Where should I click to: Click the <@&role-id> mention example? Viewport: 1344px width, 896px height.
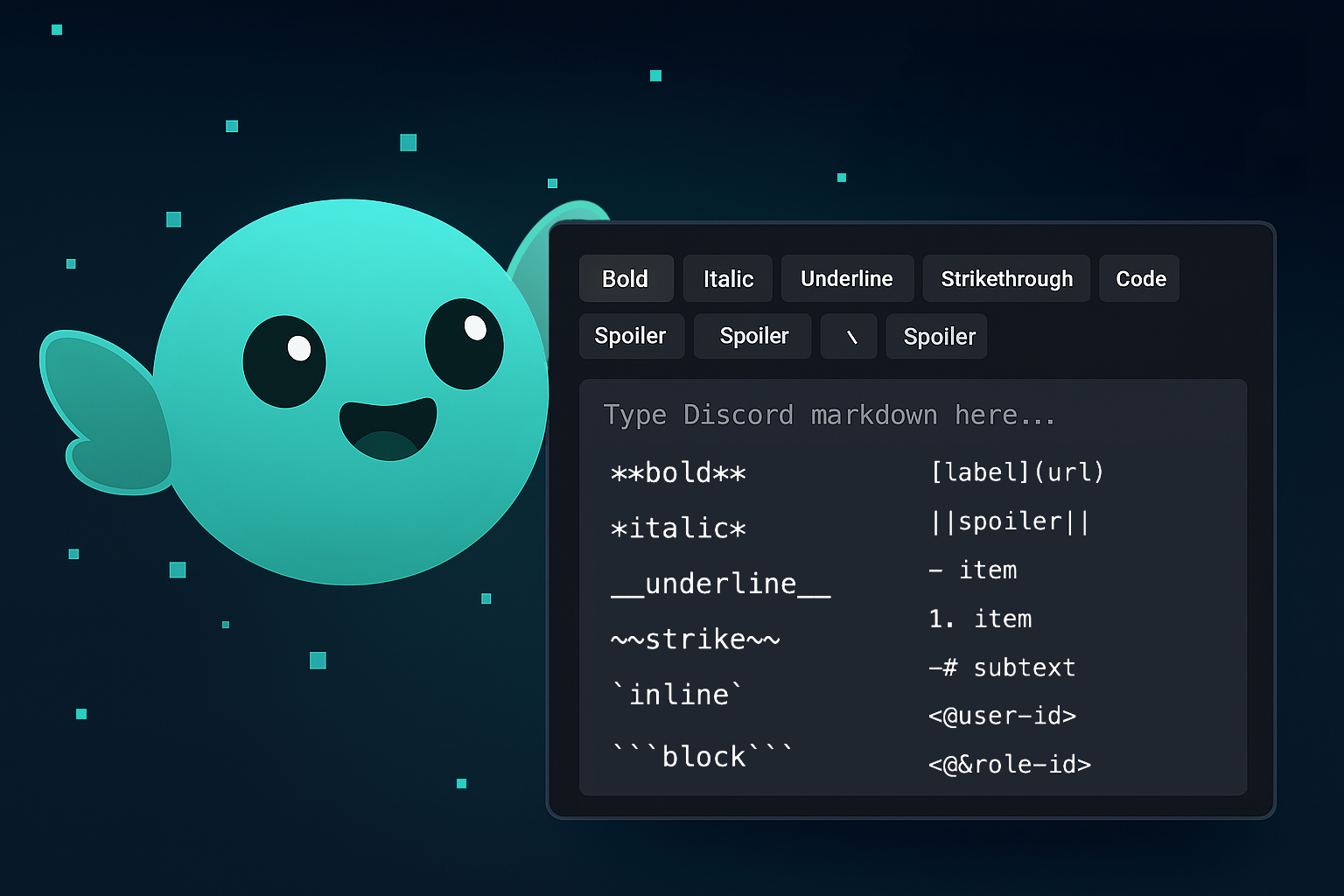pyautogui.click(x=1010, y=765)
